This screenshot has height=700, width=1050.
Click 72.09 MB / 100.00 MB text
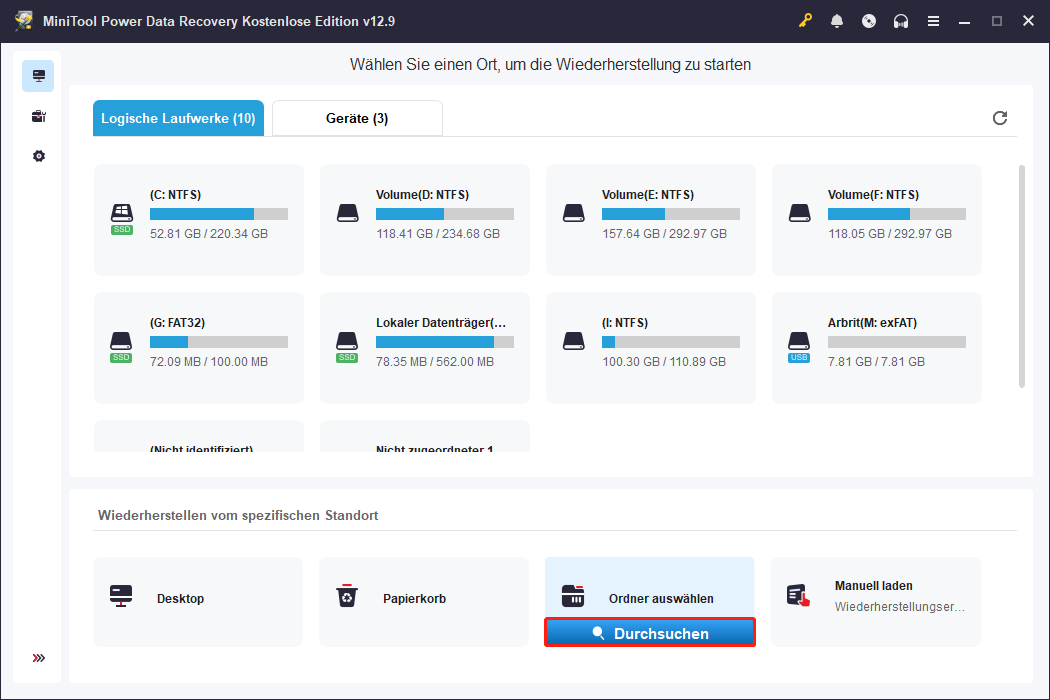coord(209,362)
